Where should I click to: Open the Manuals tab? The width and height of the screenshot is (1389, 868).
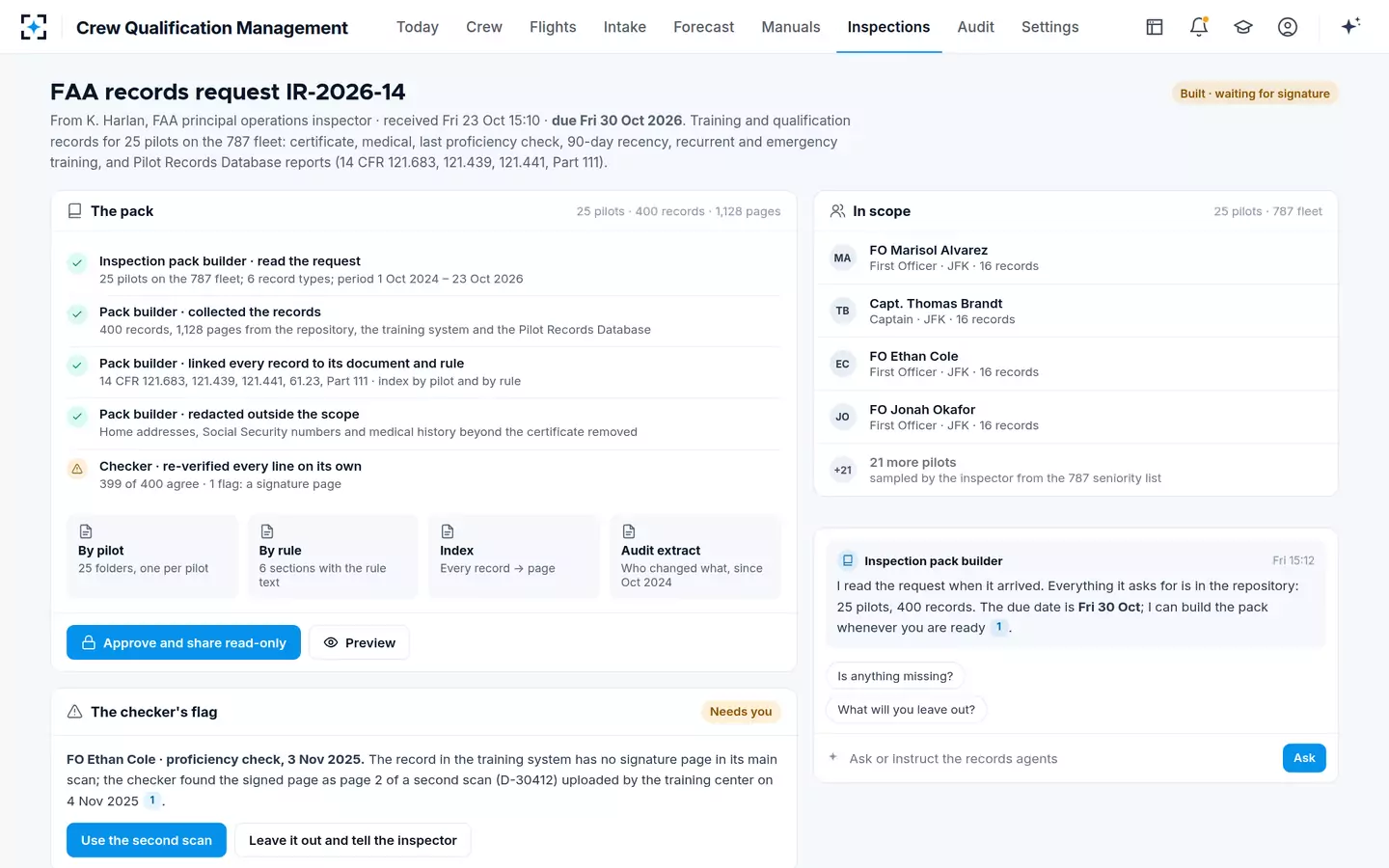point(791,27)
